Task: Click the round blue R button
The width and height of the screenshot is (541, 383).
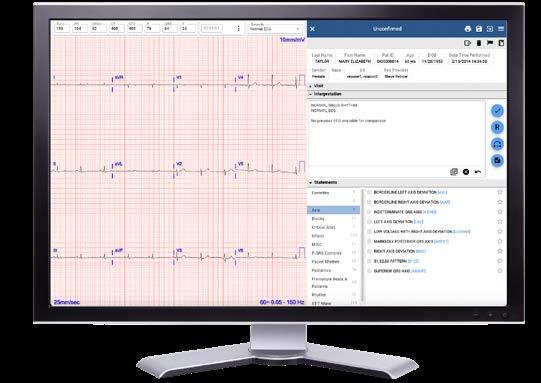Action: pyautogui.click(x=497, y=127)
